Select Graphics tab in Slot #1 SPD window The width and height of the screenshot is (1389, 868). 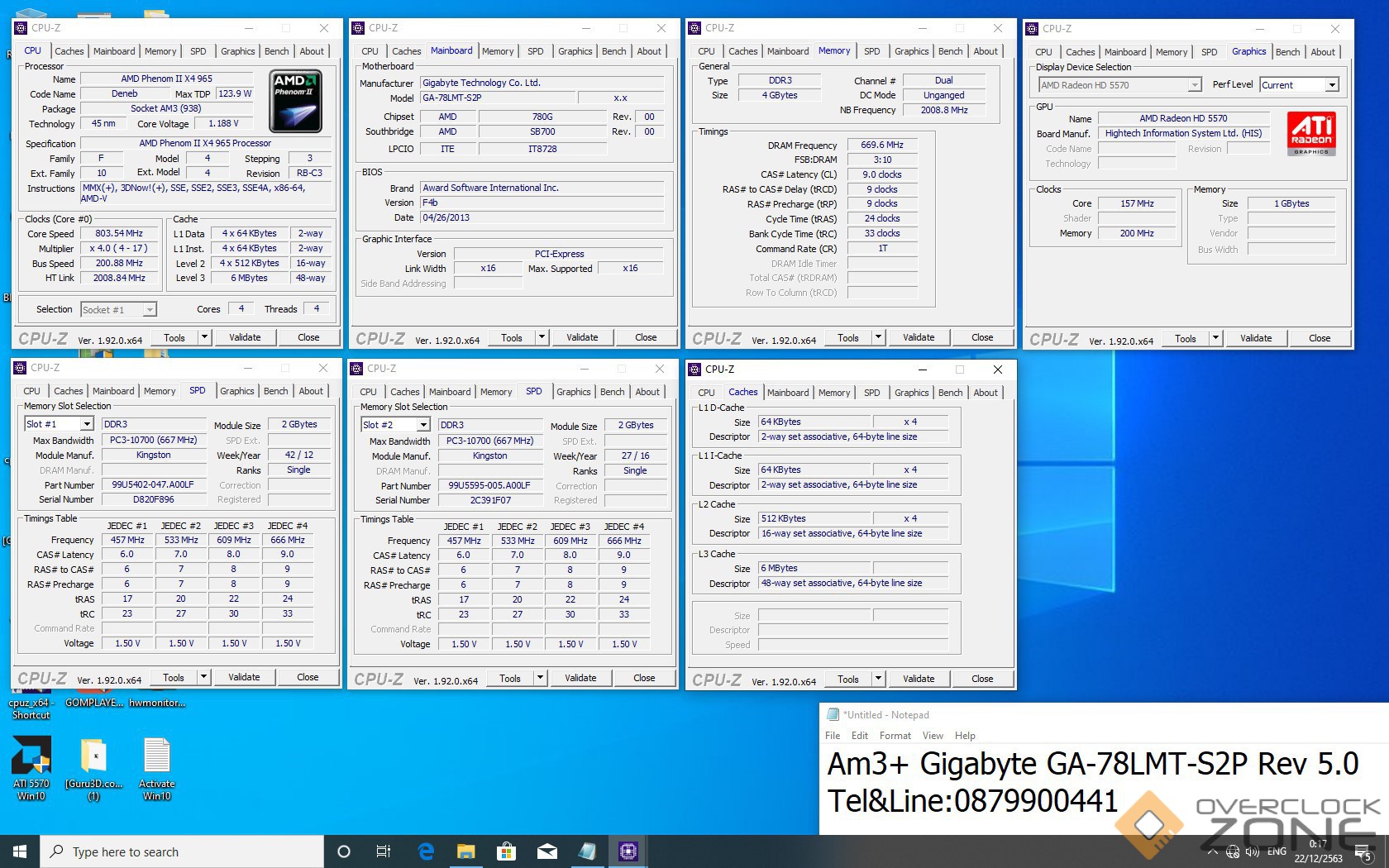(x=237, y=391)
